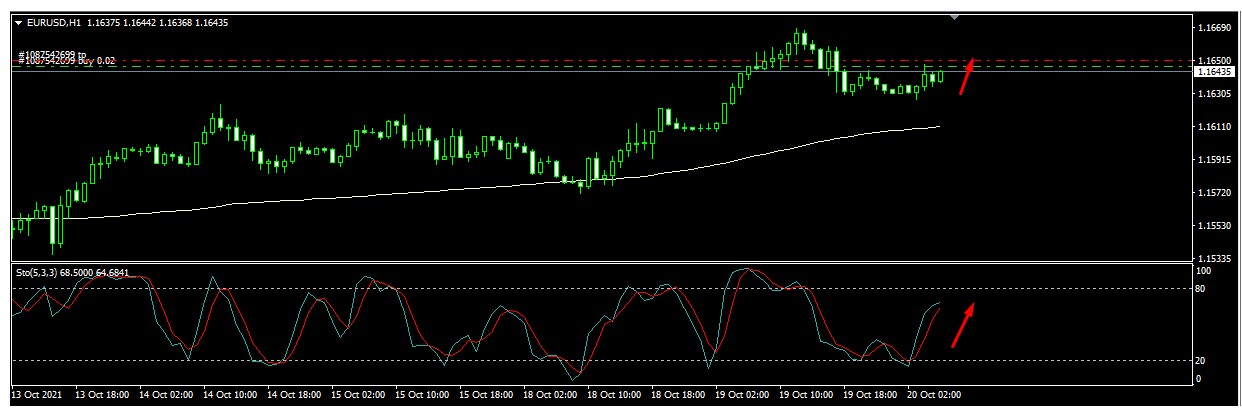This screenshot has height=408, width=1242.
Task: Click the 20 Oct 02:00 time label
Action: (935, 395)
